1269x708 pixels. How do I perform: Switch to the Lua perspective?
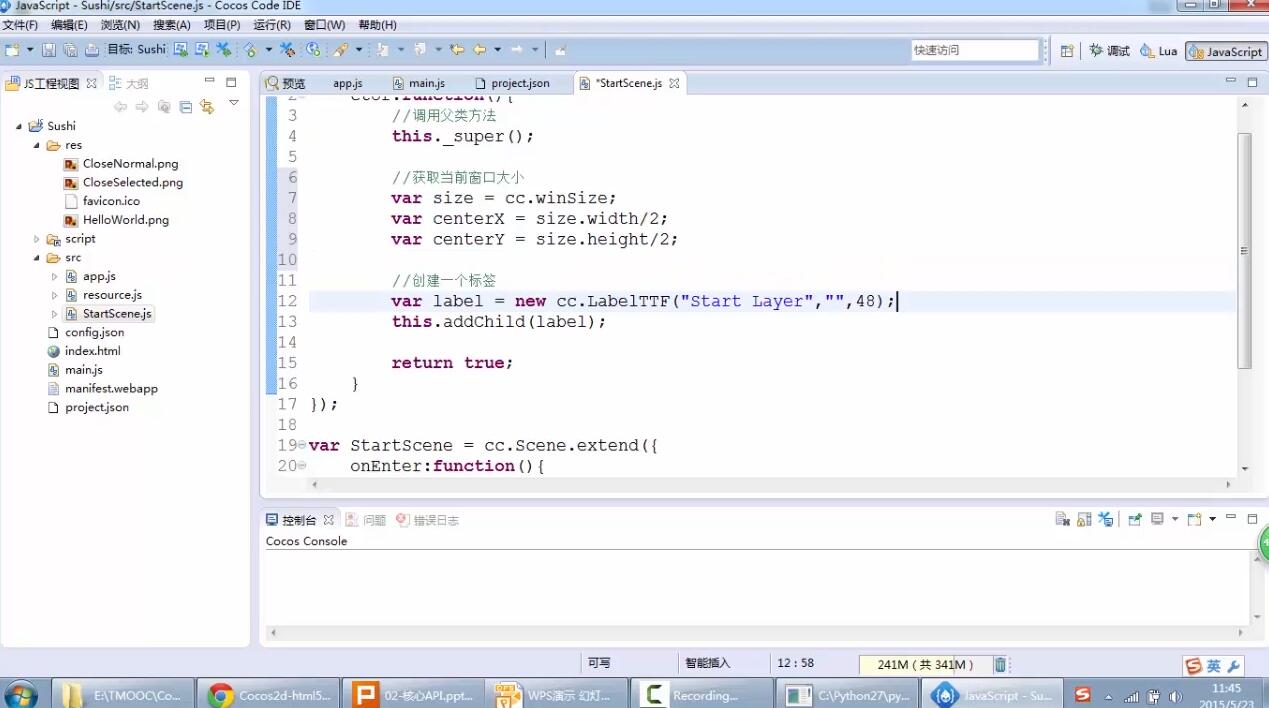tap(1159, 51)
